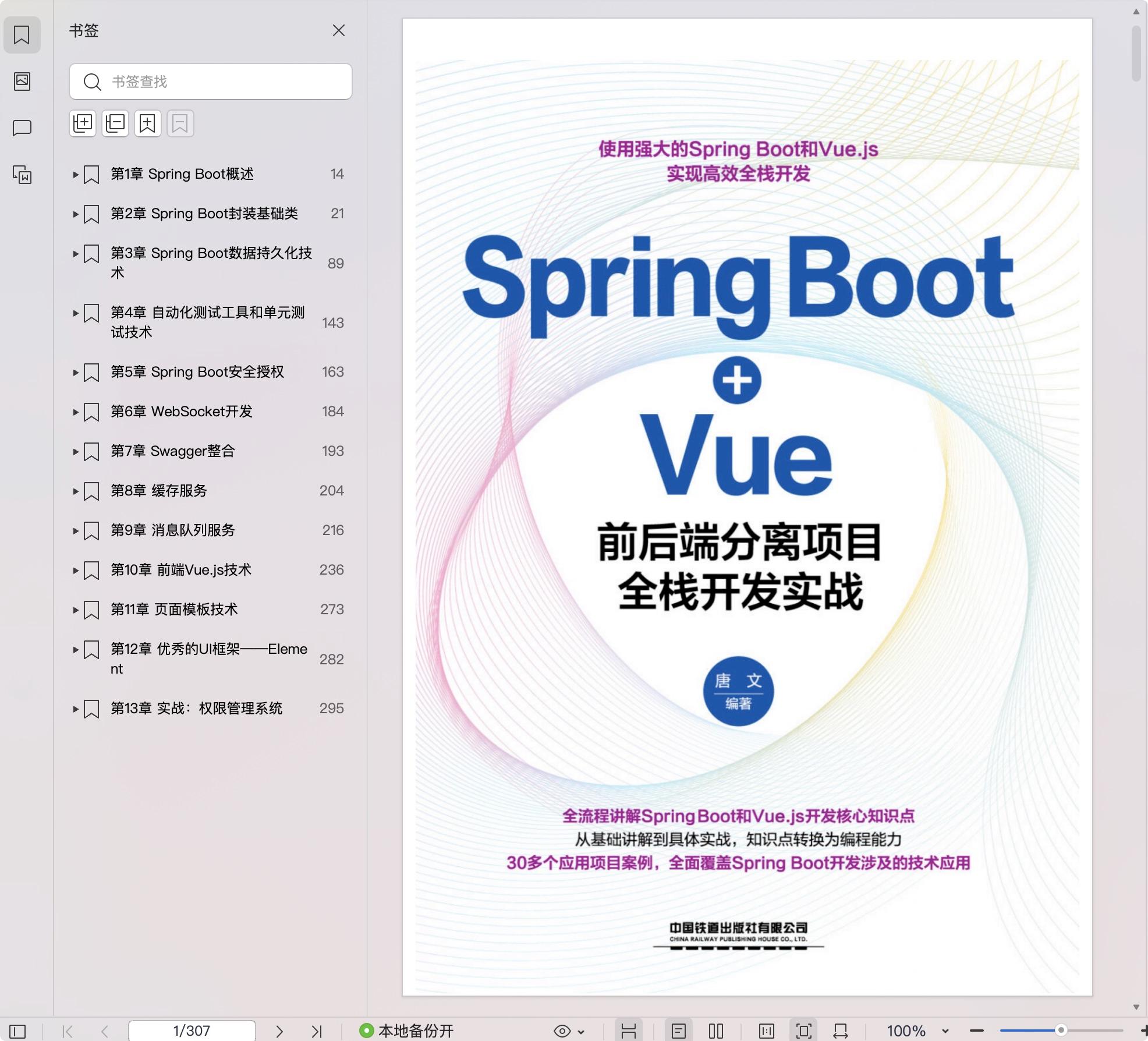Expand the 第2章 Spring Boot封装基础类 bookmark
The image size is (1148, 1041).
tap(76, 214)
